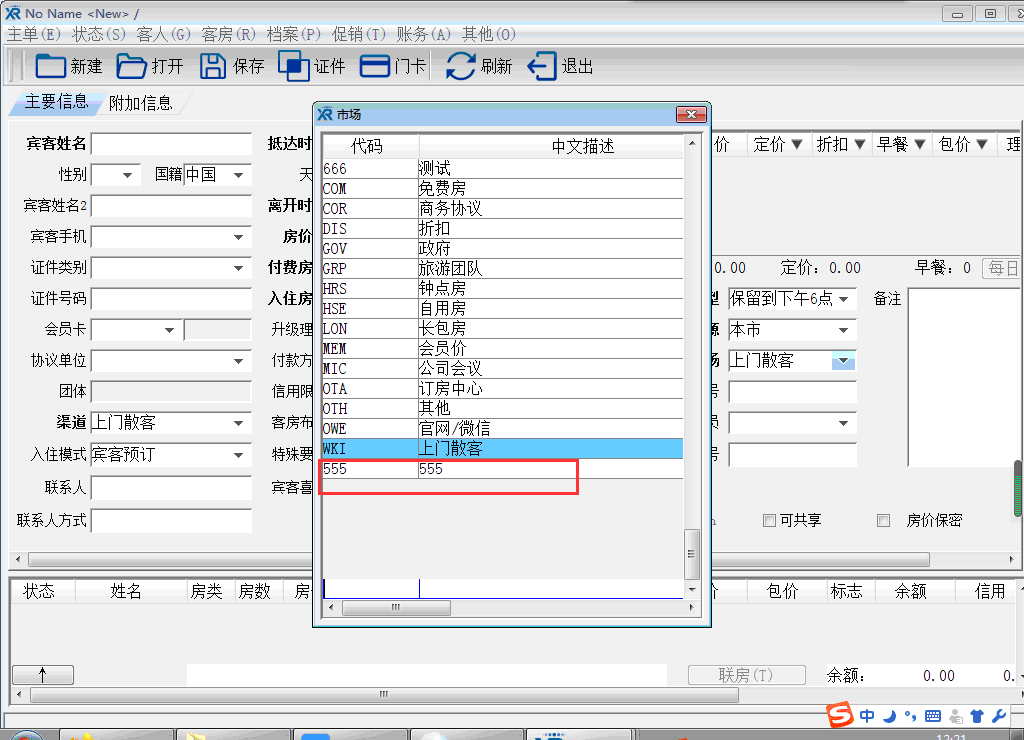Click the 证件 (ID document) toolbar icon
The image size is (1024, 740).
pos(294,66)
